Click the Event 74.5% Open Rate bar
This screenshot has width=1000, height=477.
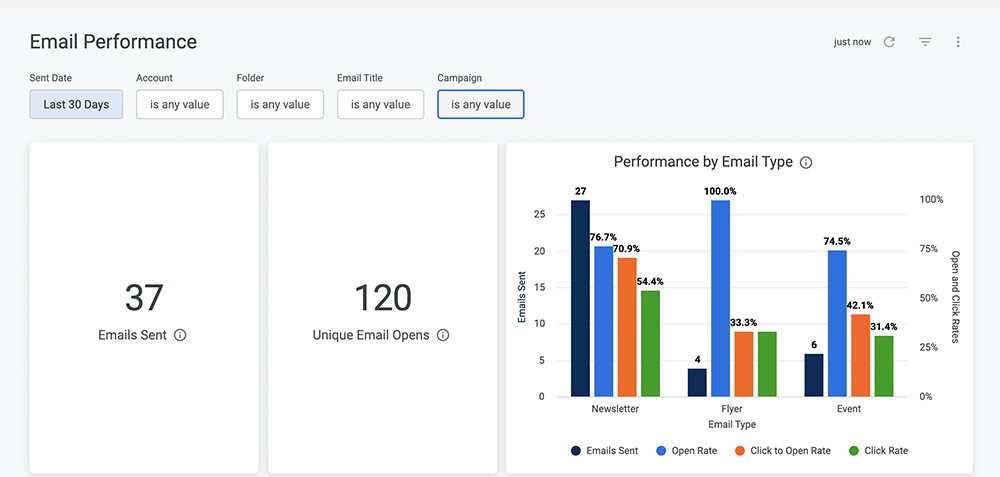(837, 325)
